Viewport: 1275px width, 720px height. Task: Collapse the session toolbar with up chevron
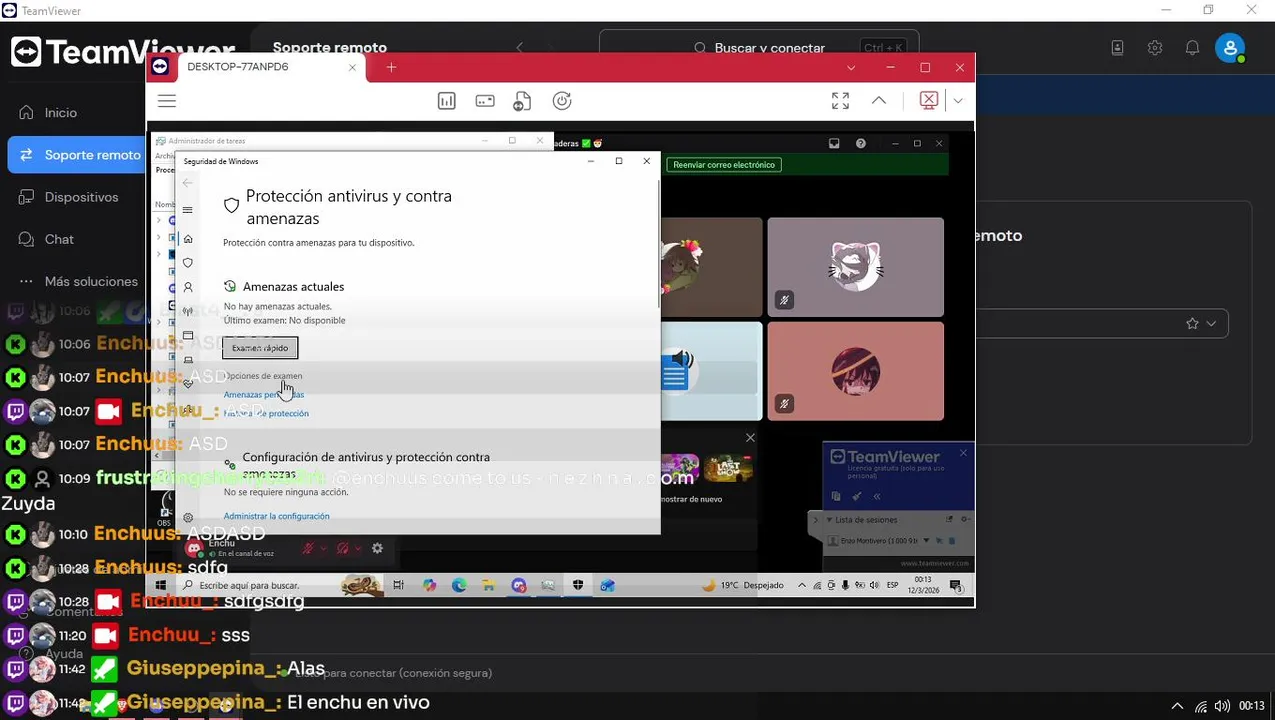[879, 101]
